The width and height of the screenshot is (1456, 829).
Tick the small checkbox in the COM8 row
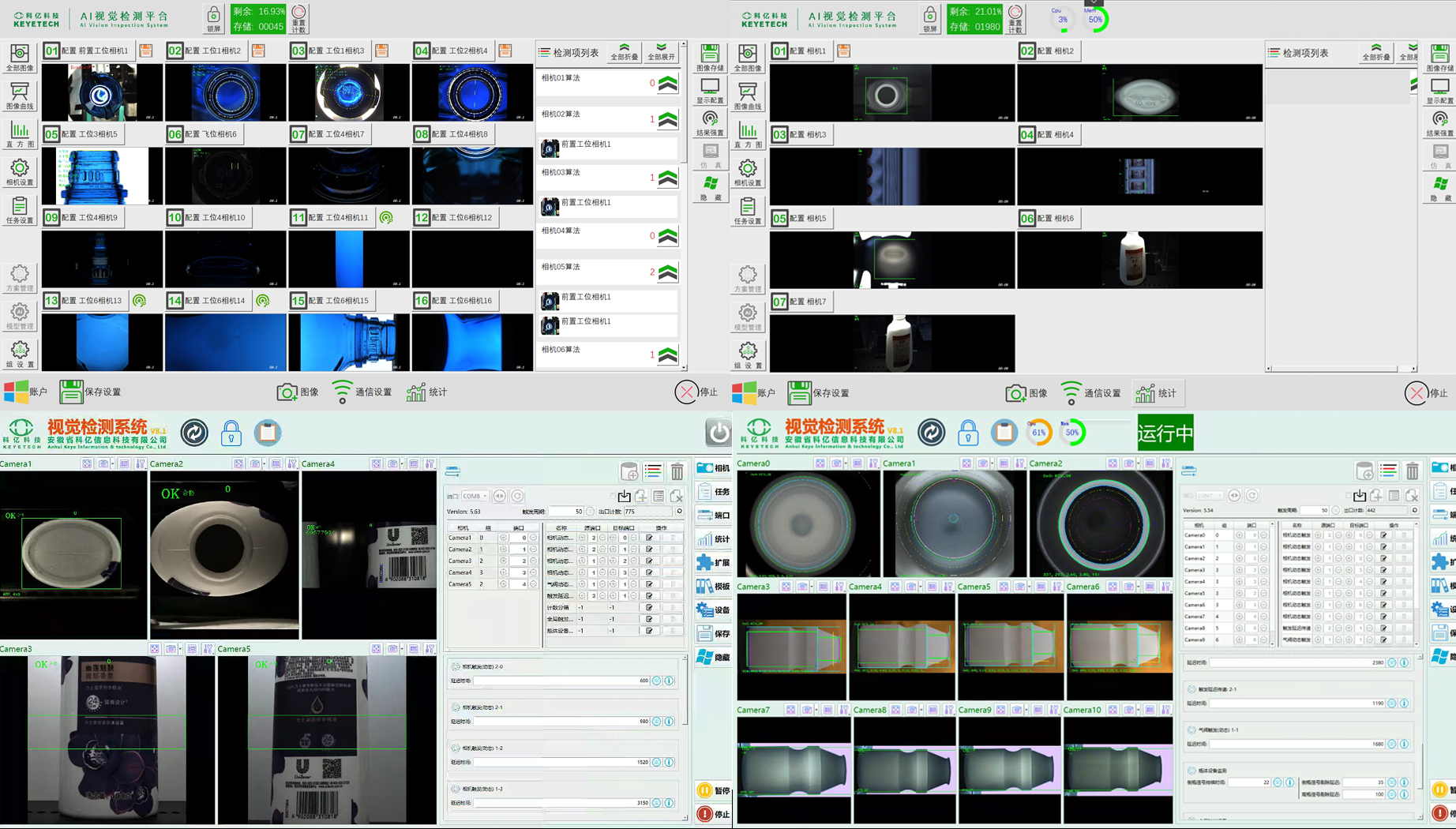click(613, 496)
